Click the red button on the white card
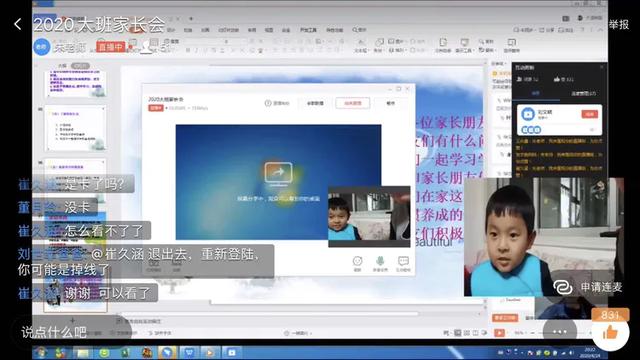The image size is (640, 360). [x=590, y=114]
